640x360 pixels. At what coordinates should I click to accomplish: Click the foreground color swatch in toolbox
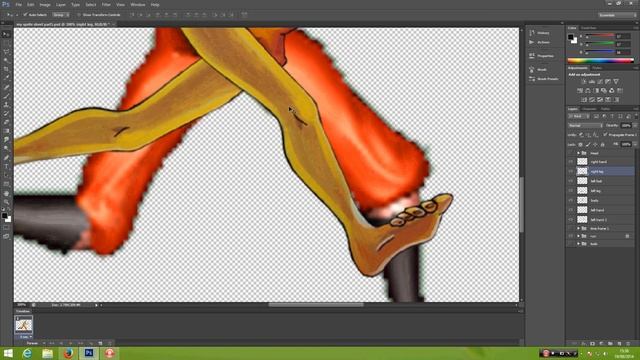point(4,216)
